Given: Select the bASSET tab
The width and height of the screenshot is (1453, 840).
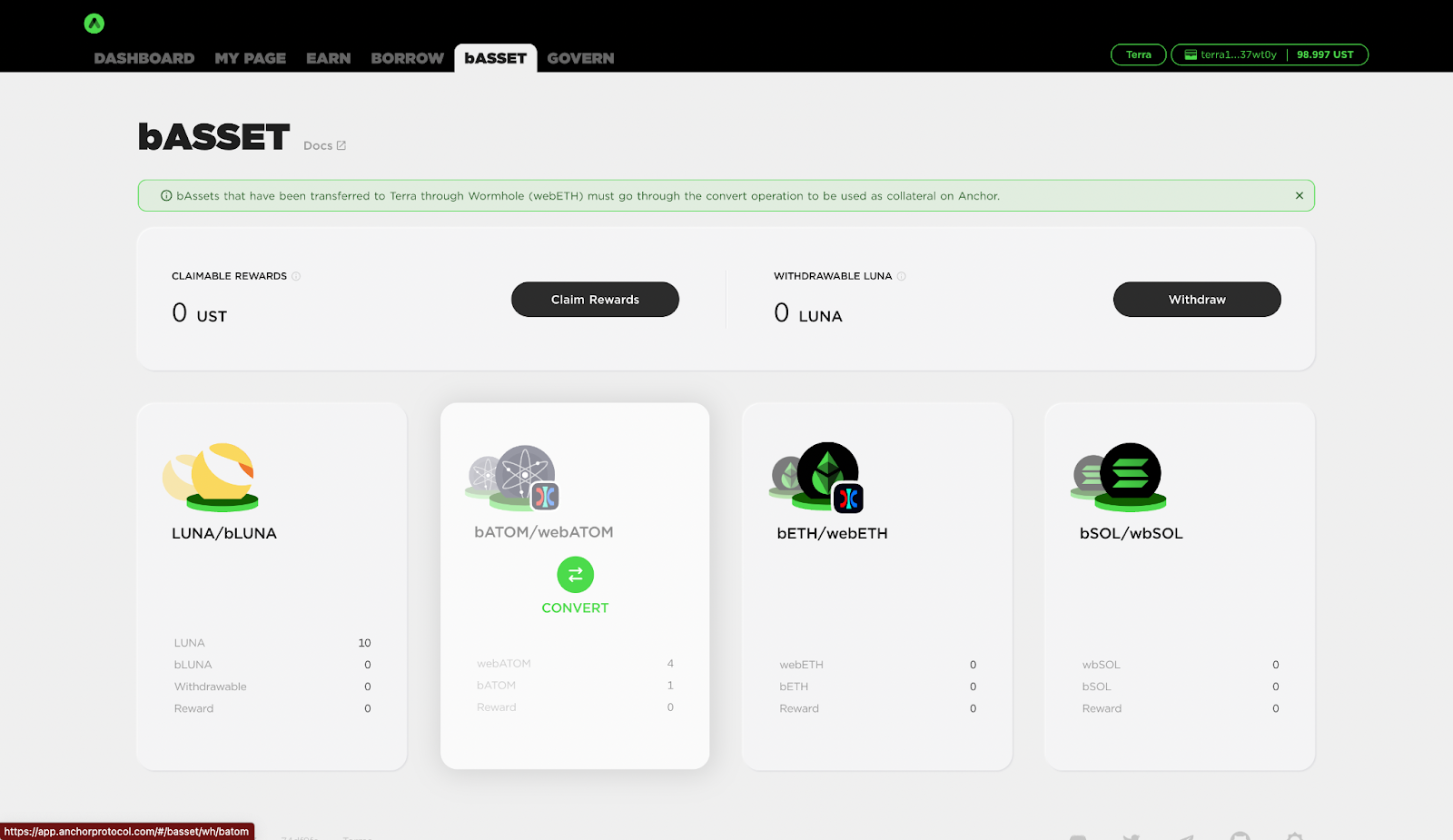Looking at the screenshot, I should point(496,58).
